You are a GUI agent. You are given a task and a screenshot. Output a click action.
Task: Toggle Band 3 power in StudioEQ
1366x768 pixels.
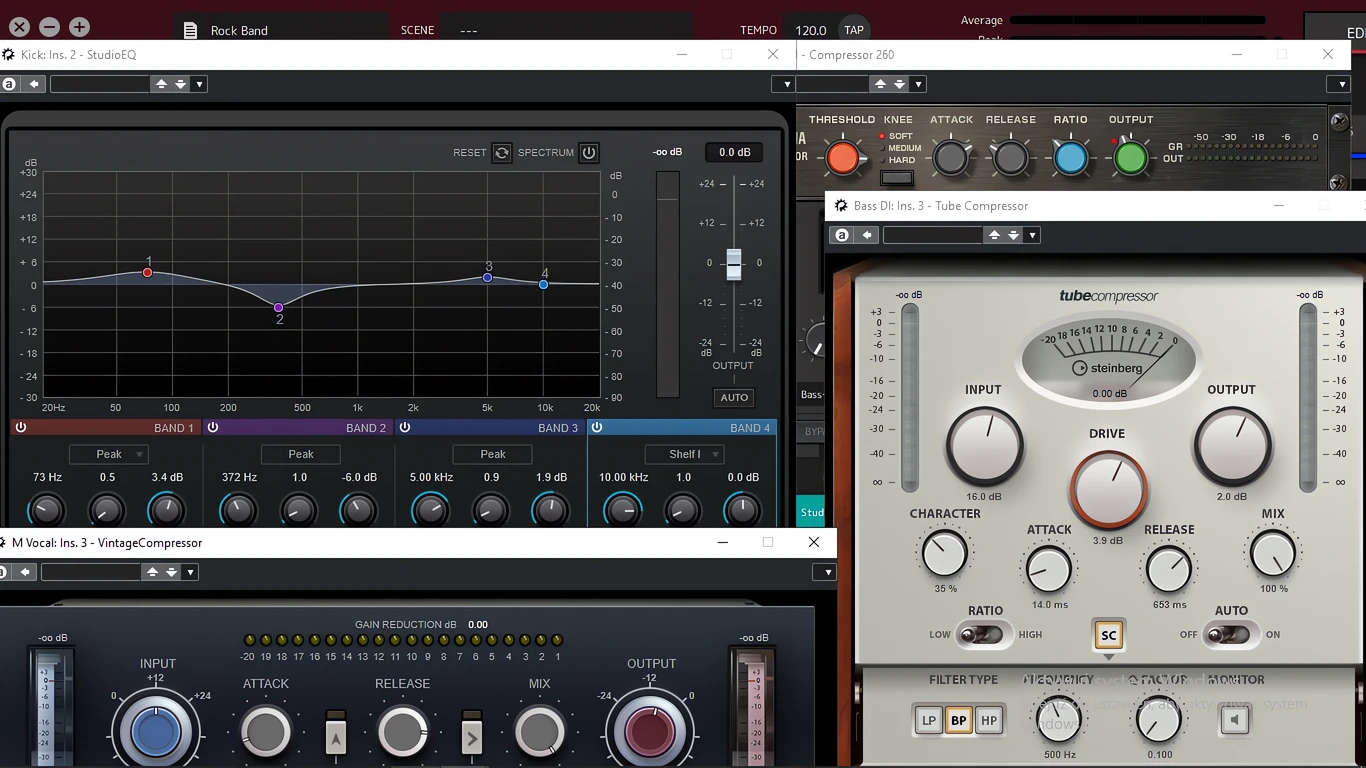(404, 427)
